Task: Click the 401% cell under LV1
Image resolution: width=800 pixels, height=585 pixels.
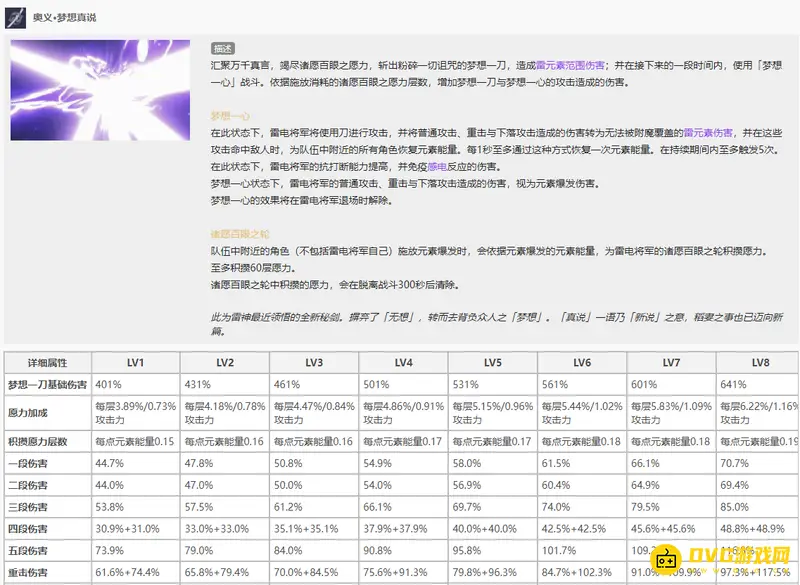Action: 108,386
